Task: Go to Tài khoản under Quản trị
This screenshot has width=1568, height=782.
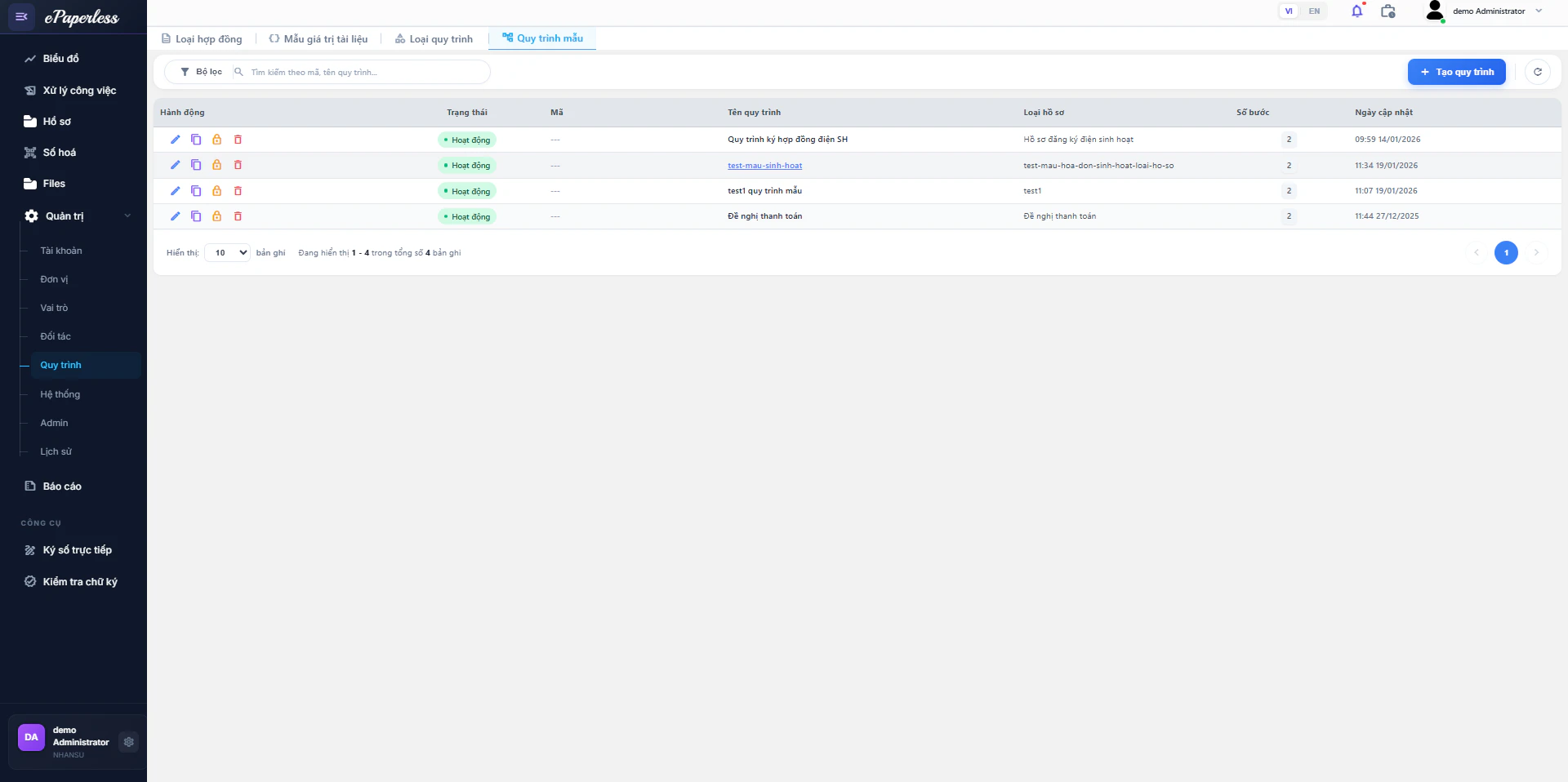Action: click(x=61, y=251)
